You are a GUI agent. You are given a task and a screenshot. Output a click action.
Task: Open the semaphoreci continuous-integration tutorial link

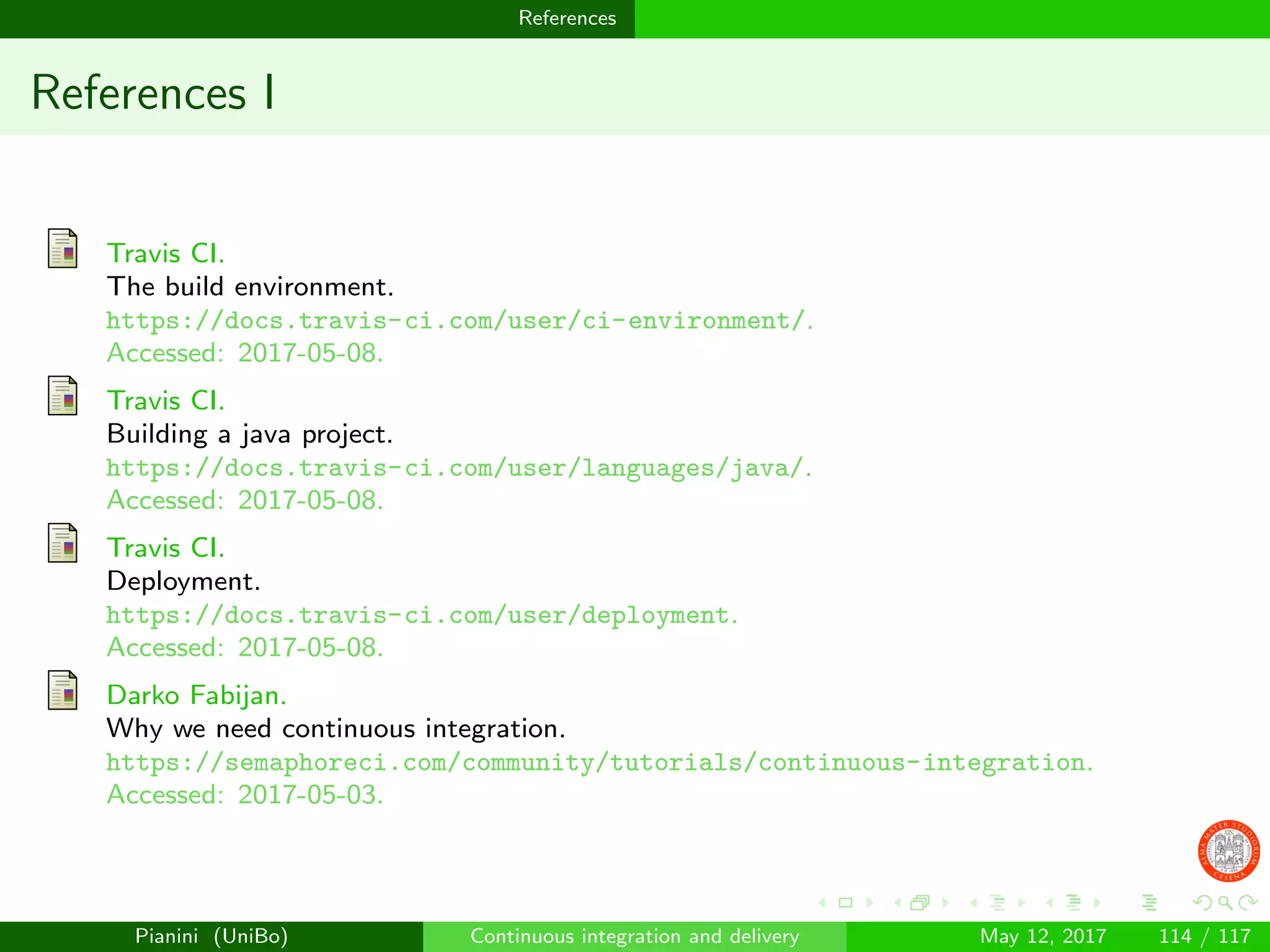600,762
